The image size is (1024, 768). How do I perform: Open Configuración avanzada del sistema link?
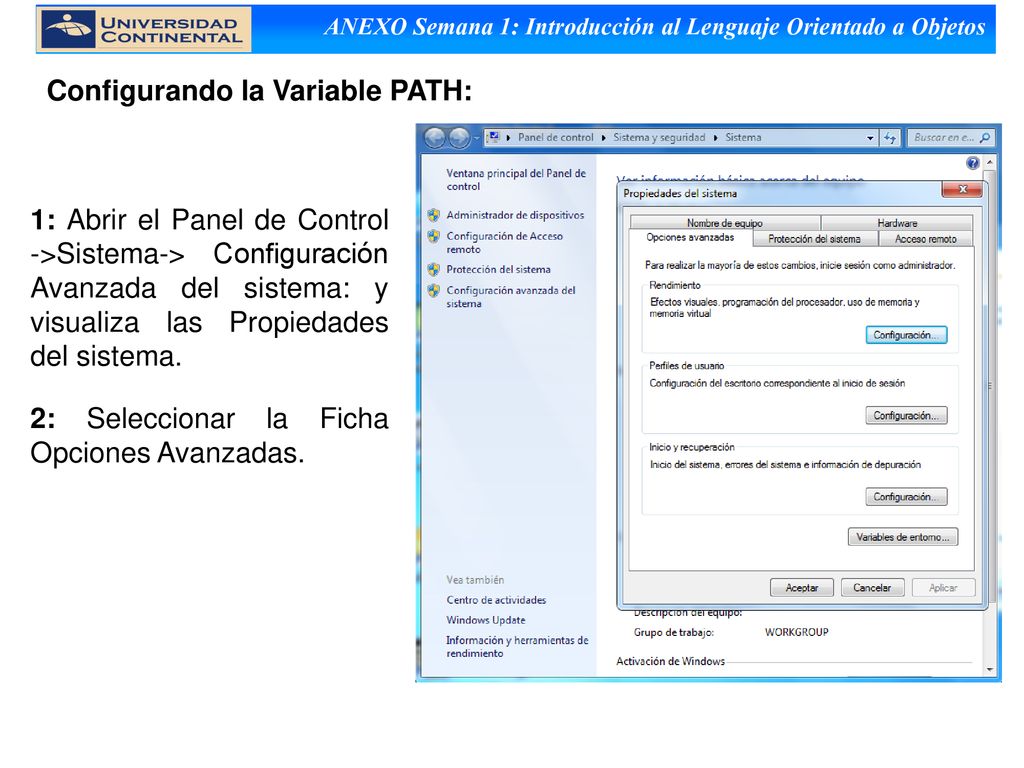click(511, 296)
